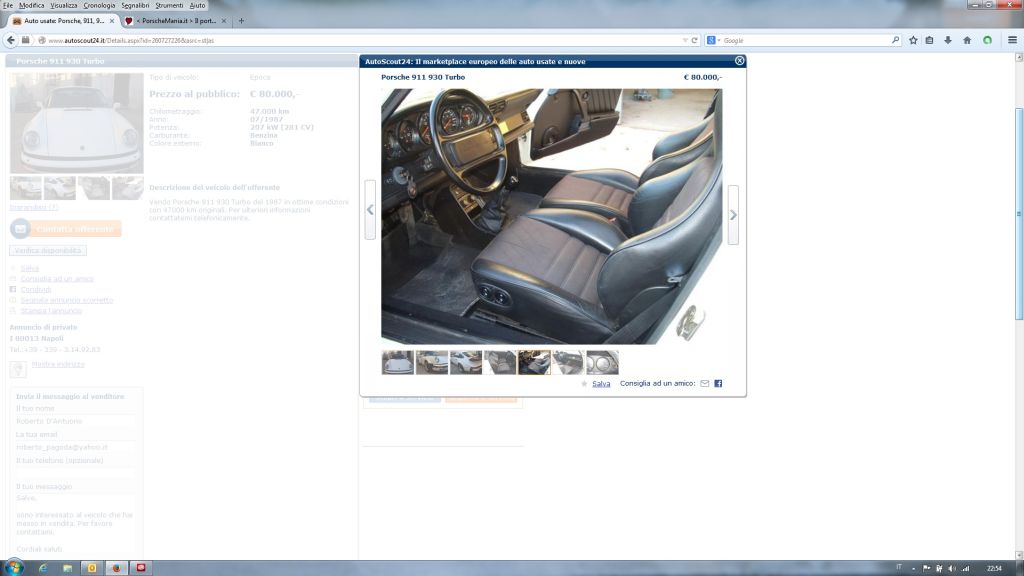Click the 'Segnala annuncio scorretto' link
This screenshot has height=576, width=1024.
pos(67,300)
